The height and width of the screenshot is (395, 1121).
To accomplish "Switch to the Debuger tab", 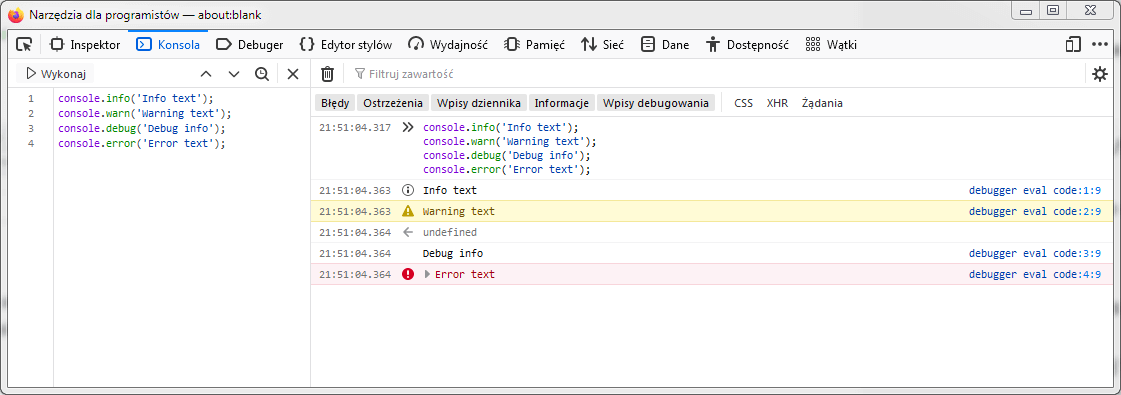I will point(250,44).
